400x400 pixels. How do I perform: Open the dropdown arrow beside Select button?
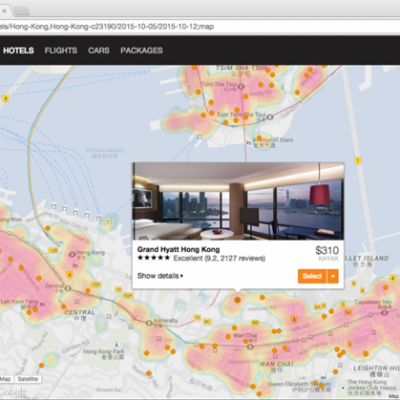[x=333, y=276]
